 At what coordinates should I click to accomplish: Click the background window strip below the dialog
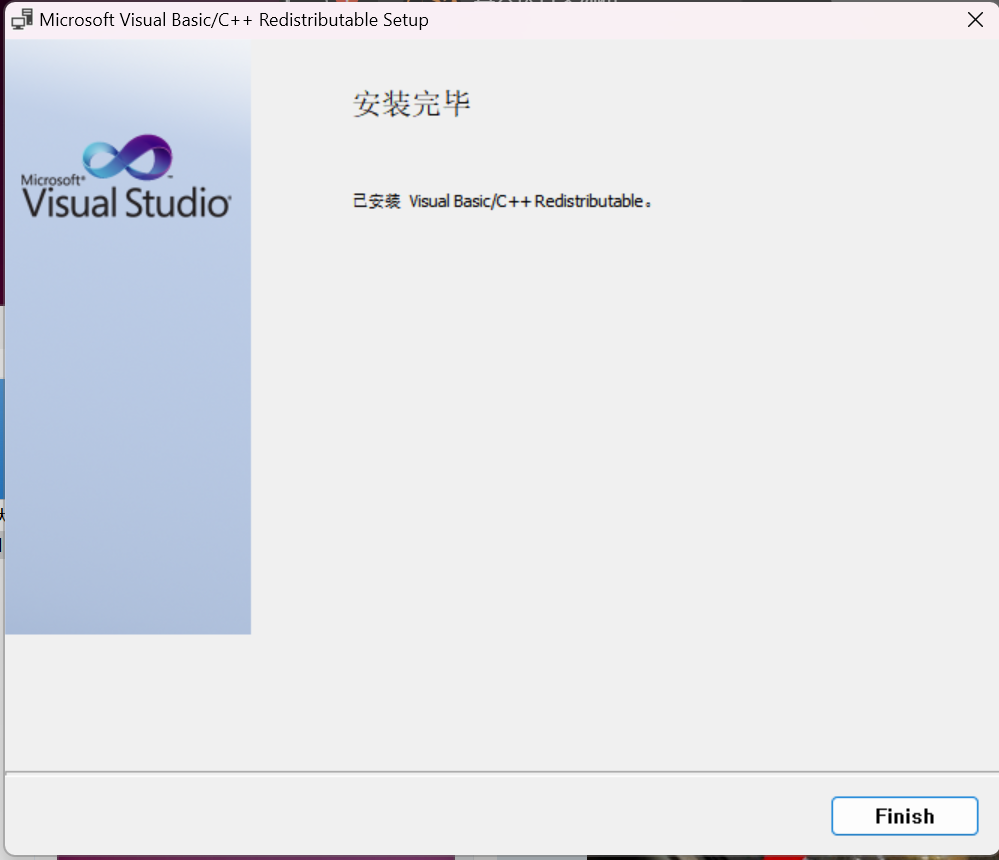(300, 857)
